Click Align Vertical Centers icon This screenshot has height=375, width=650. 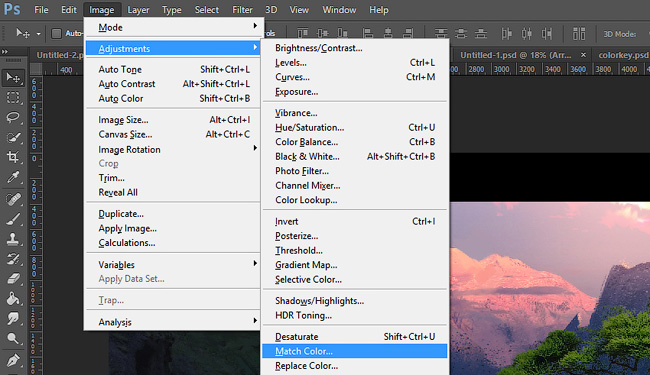(322, 33)
